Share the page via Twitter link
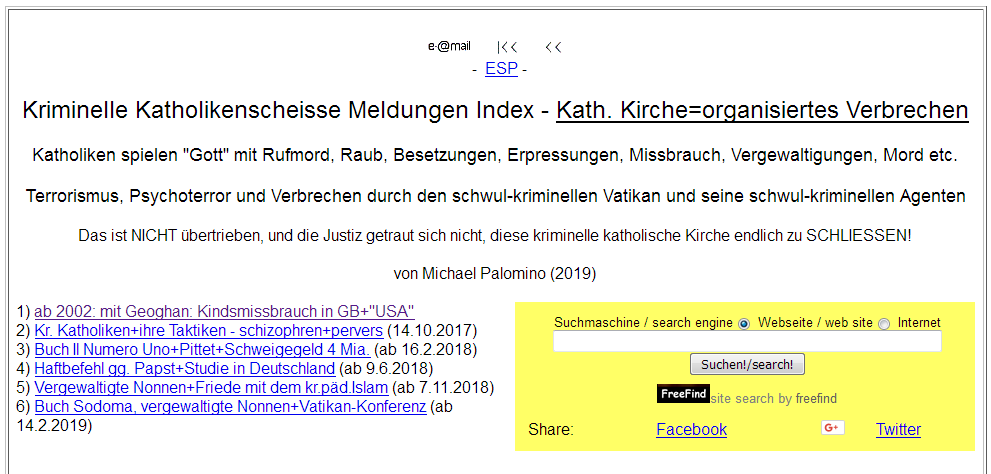This screenshot has height=474, width=991. (898, 429)
